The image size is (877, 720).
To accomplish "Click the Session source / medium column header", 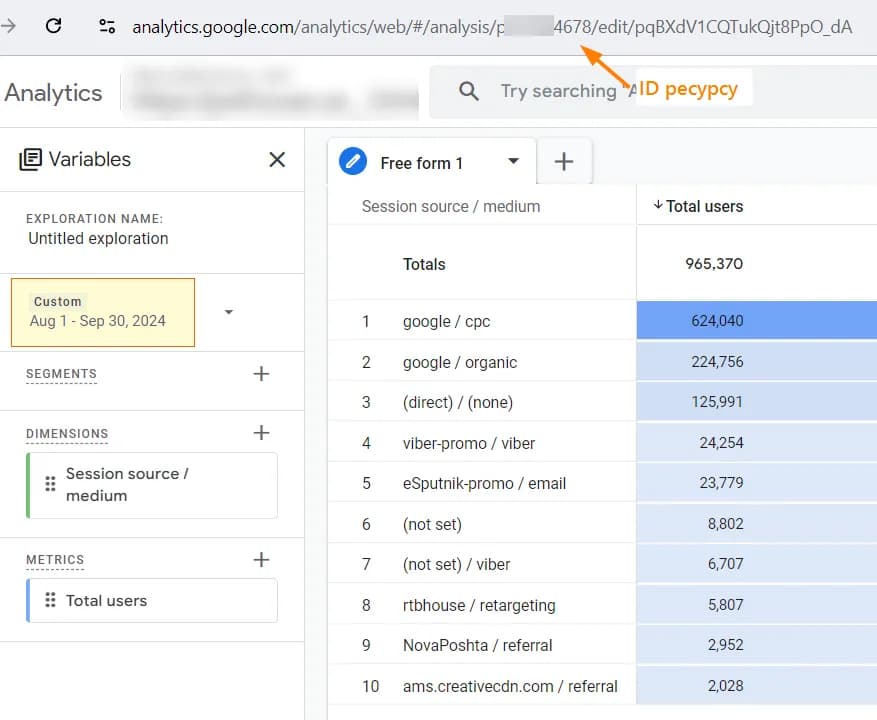I will pyautogui.click(x=451, y=206).
